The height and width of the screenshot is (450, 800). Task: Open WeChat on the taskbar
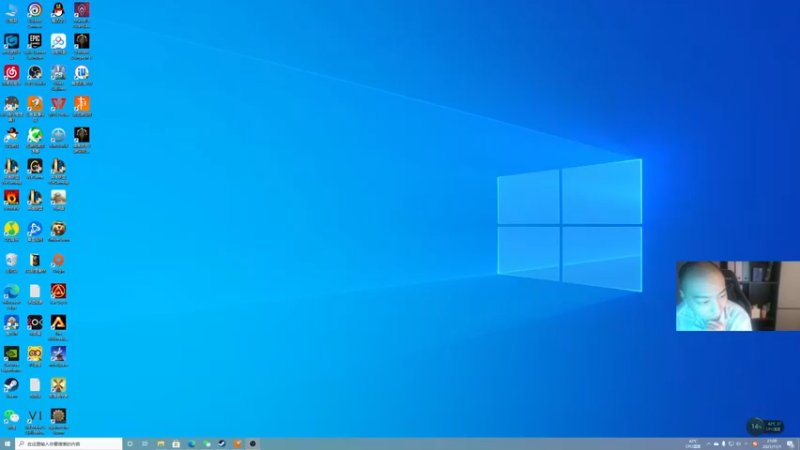point(207,444)
